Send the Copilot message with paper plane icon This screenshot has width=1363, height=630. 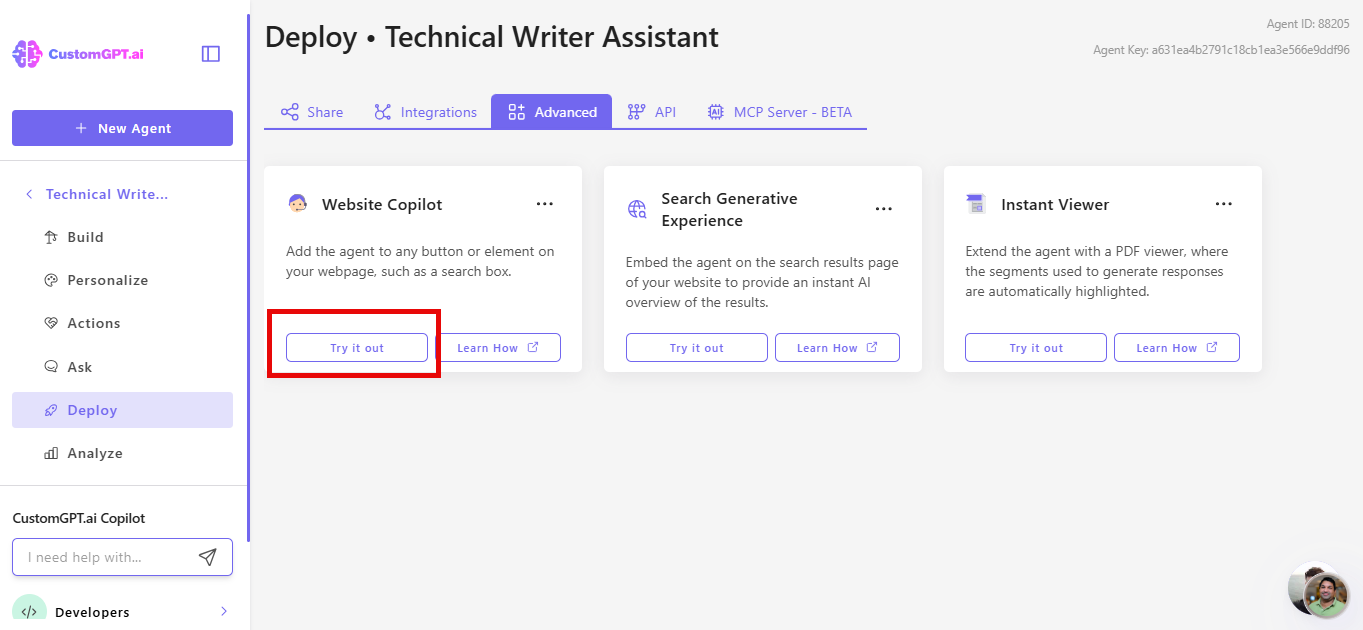[x=208, y=557]
